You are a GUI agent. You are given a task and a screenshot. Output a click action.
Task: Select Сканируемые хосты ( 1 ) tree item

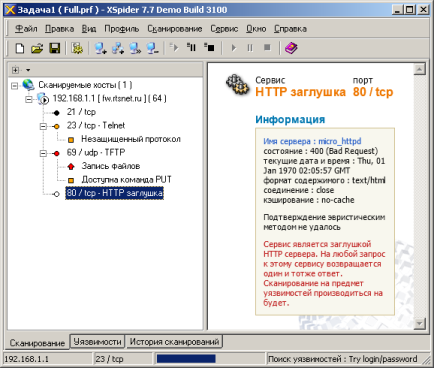[x=85, y=85]
